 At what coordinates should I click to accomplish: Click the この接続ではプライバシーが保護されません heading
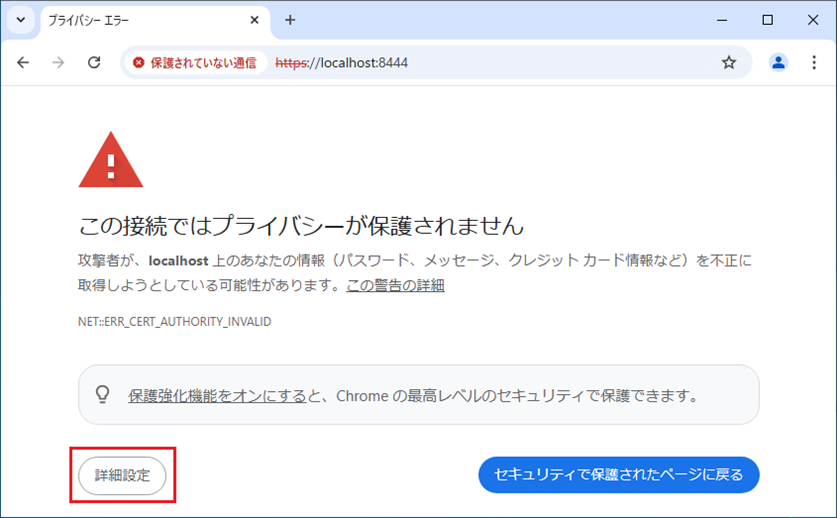(x=302, y=226)
